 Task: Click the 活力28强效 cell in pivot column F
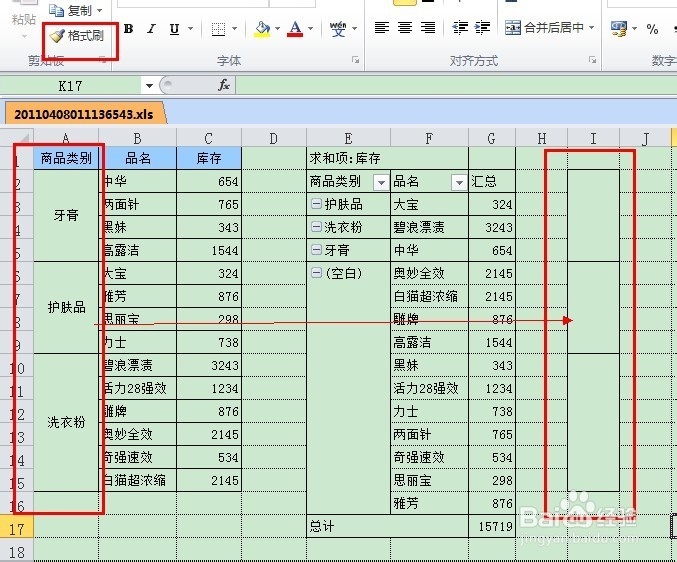point(429,388)
